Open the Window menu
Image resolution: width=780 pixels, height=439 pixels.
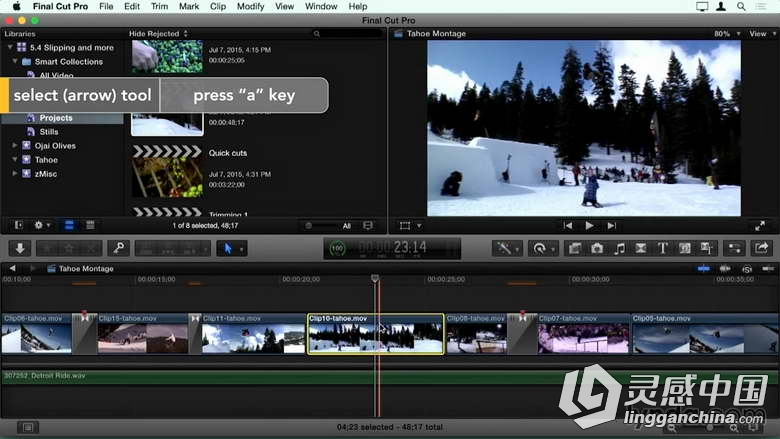tap(321, 6)
